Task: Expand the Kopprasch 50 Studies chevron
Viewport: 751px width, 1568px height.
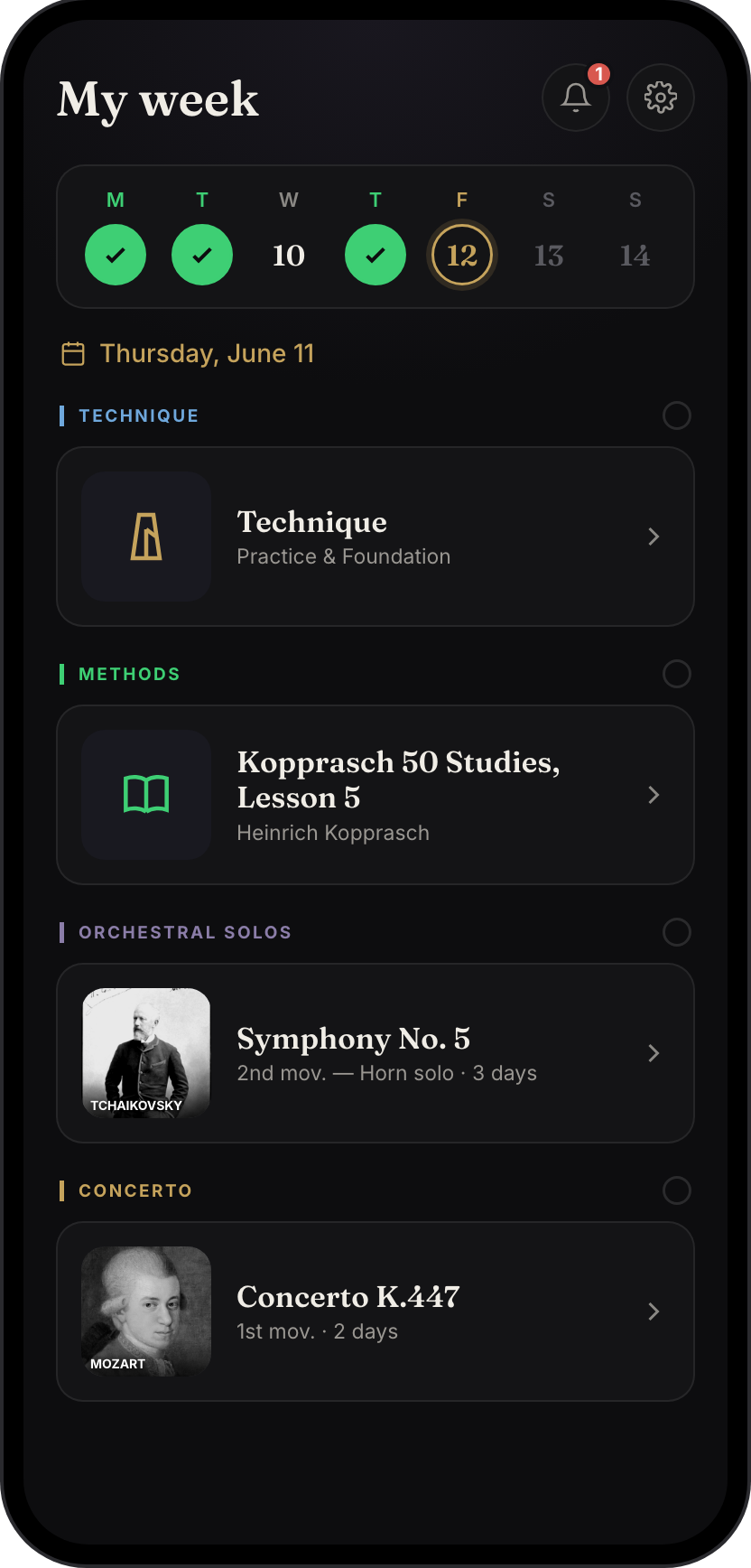Action: (654, 795)
